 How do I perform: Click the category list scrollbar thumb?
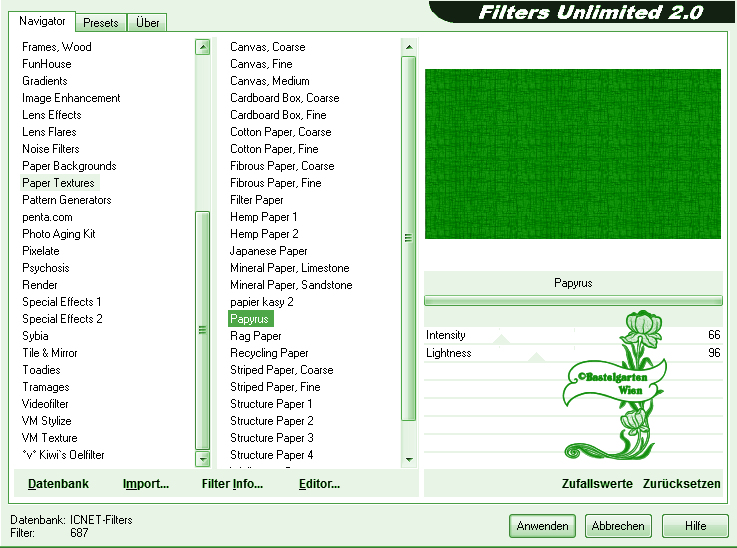coord(203,330)
